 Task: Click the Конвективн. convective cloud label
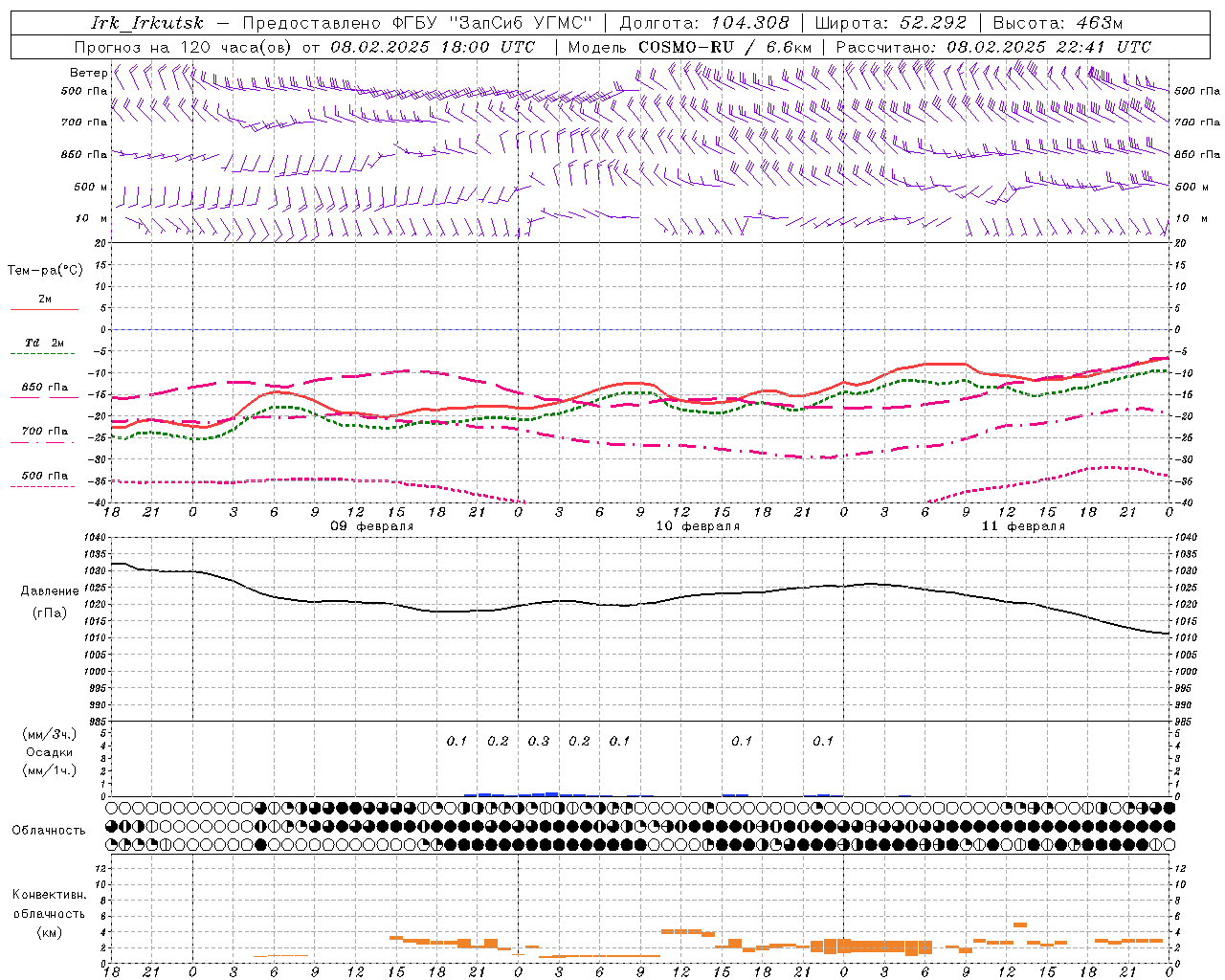click(50, 895)
